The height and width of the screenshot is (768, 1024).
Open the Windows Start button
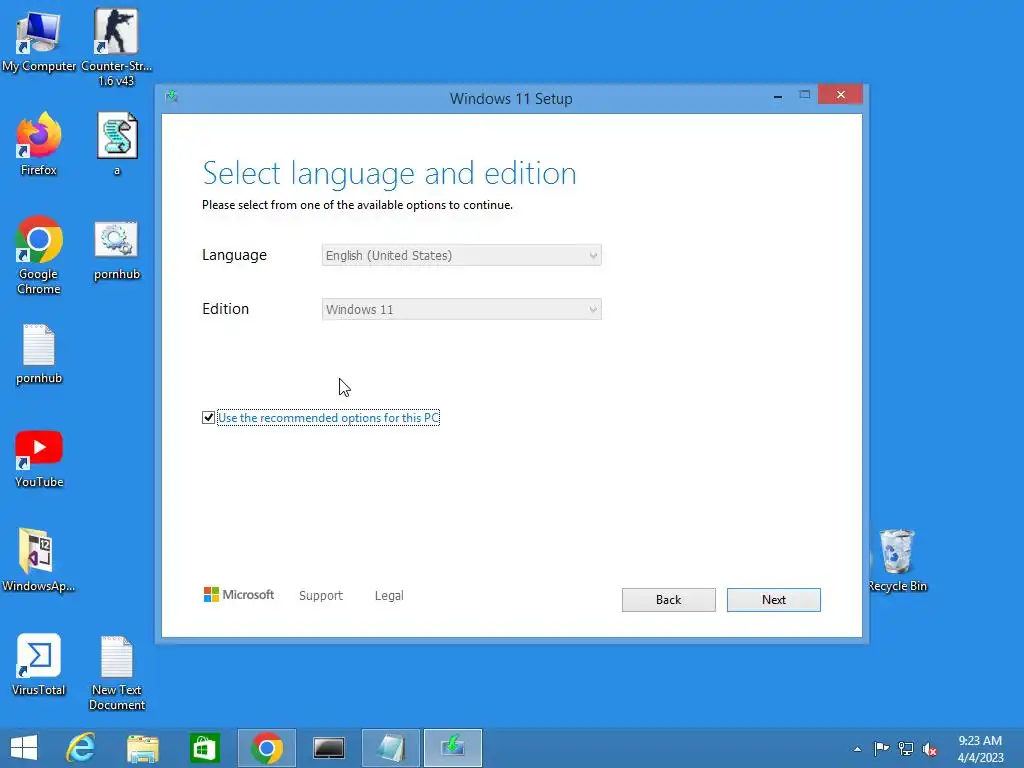pos(24,748)
